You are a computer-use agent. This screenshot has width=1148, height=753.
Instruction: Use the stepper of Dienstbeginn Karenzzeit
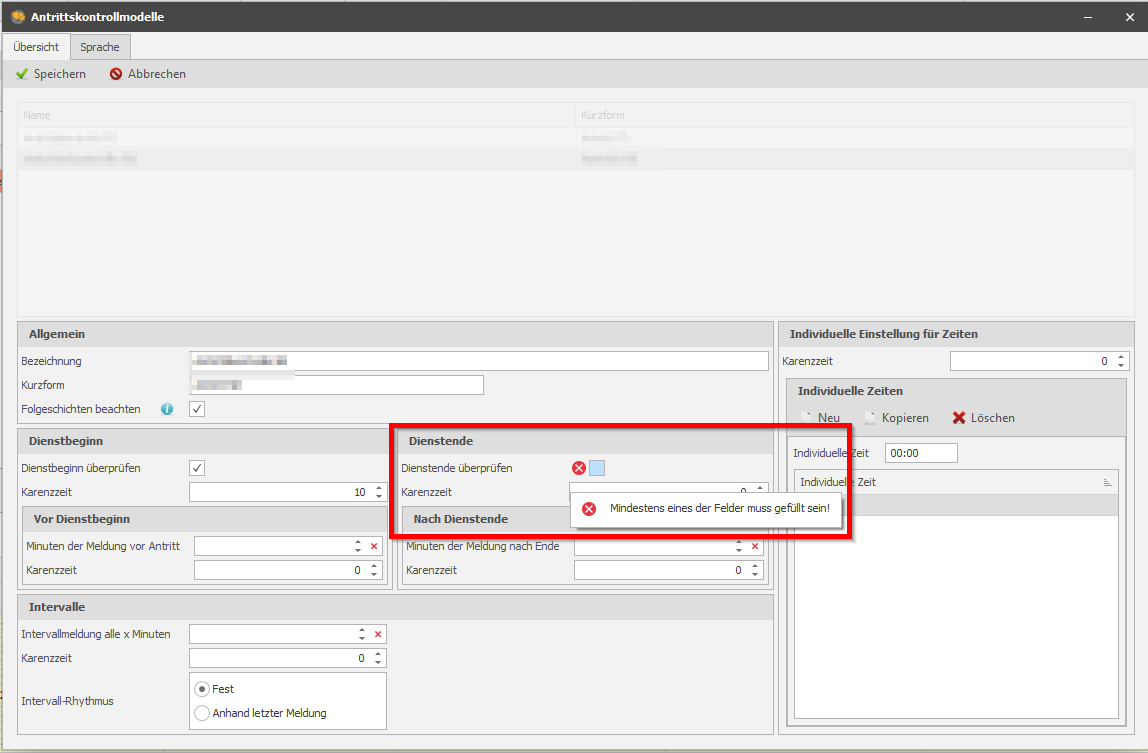coord(379,492)
